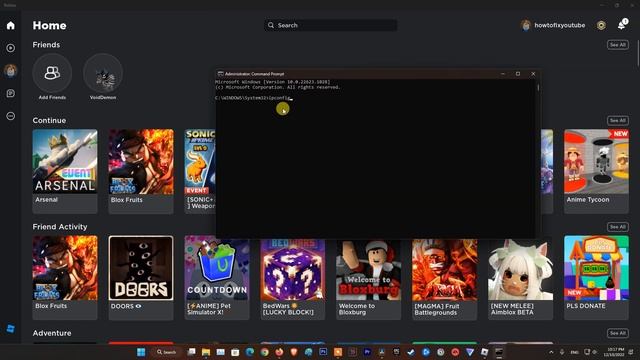Click the Add Friends circle icon
The height and width of the screenshot is (360, 640).
(x=52, y=73)
